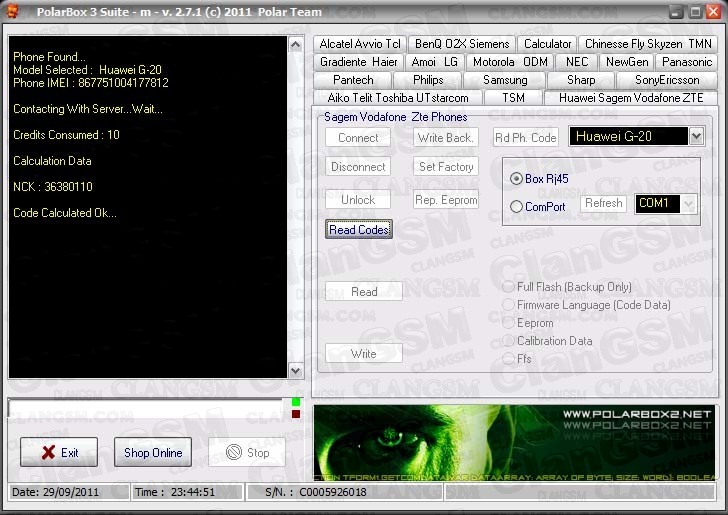
Task: Click the Write flash button
Action: pos(364,354)
